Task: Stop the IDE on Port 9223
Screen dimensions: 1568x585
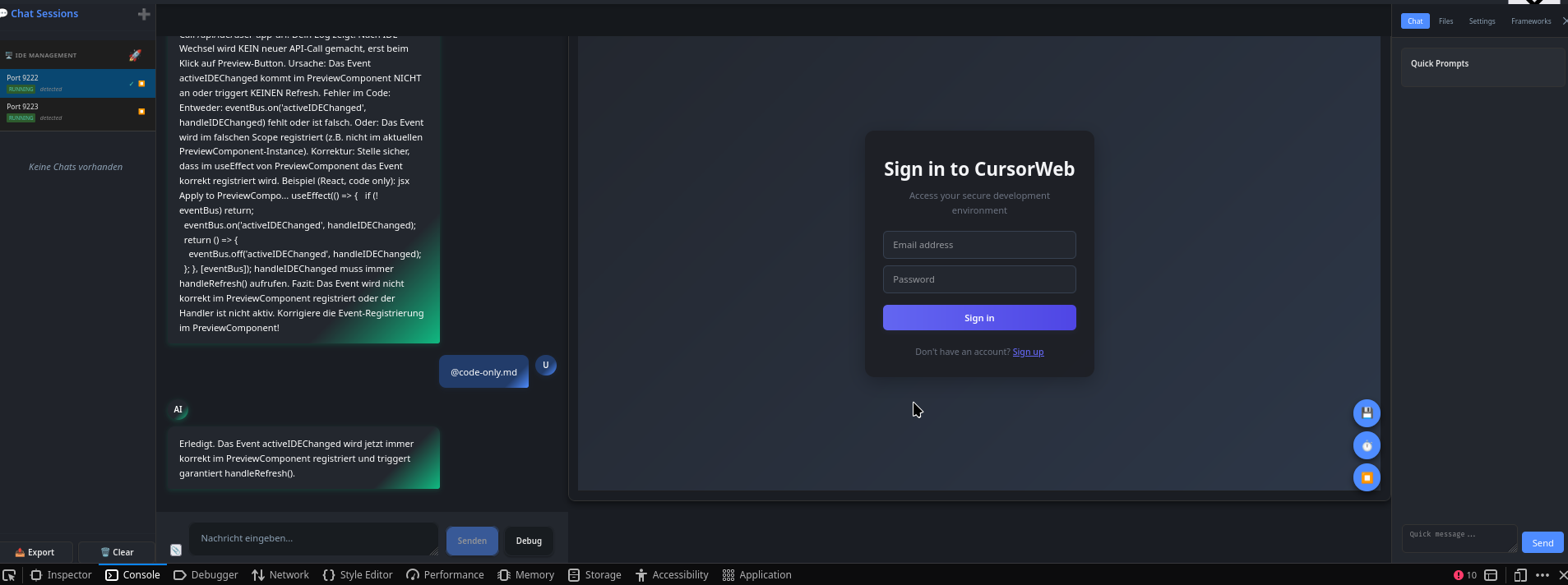Action: pos(141,111)
